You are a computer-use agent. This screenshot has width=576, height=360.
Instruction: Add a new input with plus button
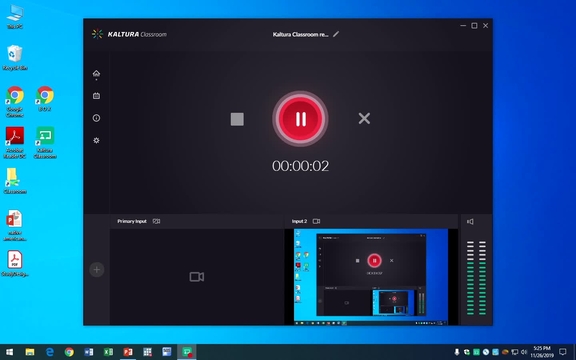(97, 270)
